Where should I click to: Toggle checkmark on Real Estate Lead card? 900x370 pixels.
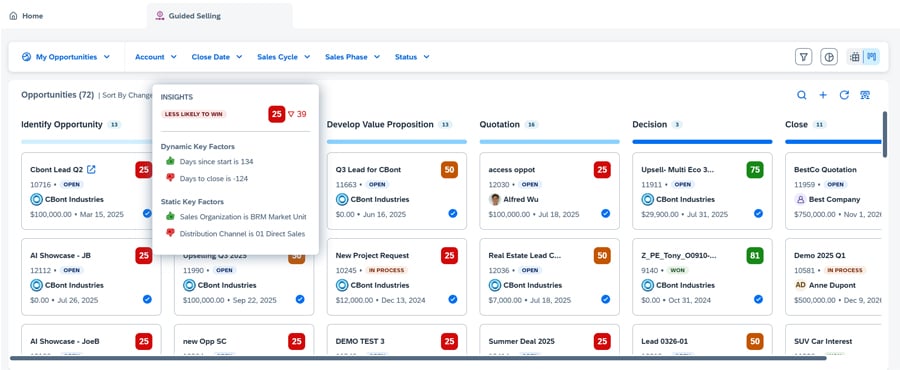(x=606, y=299)
